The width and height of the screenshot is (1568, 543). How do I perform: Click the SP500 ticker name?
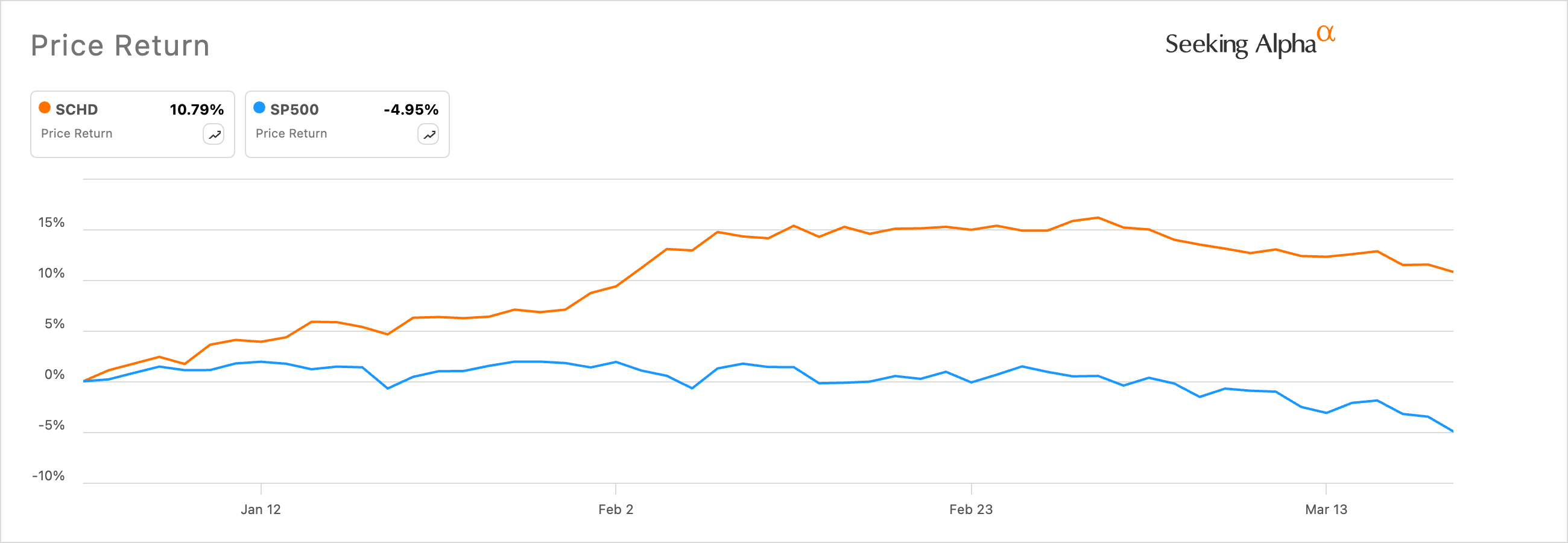pyautogui.click(x=295, y=110)
